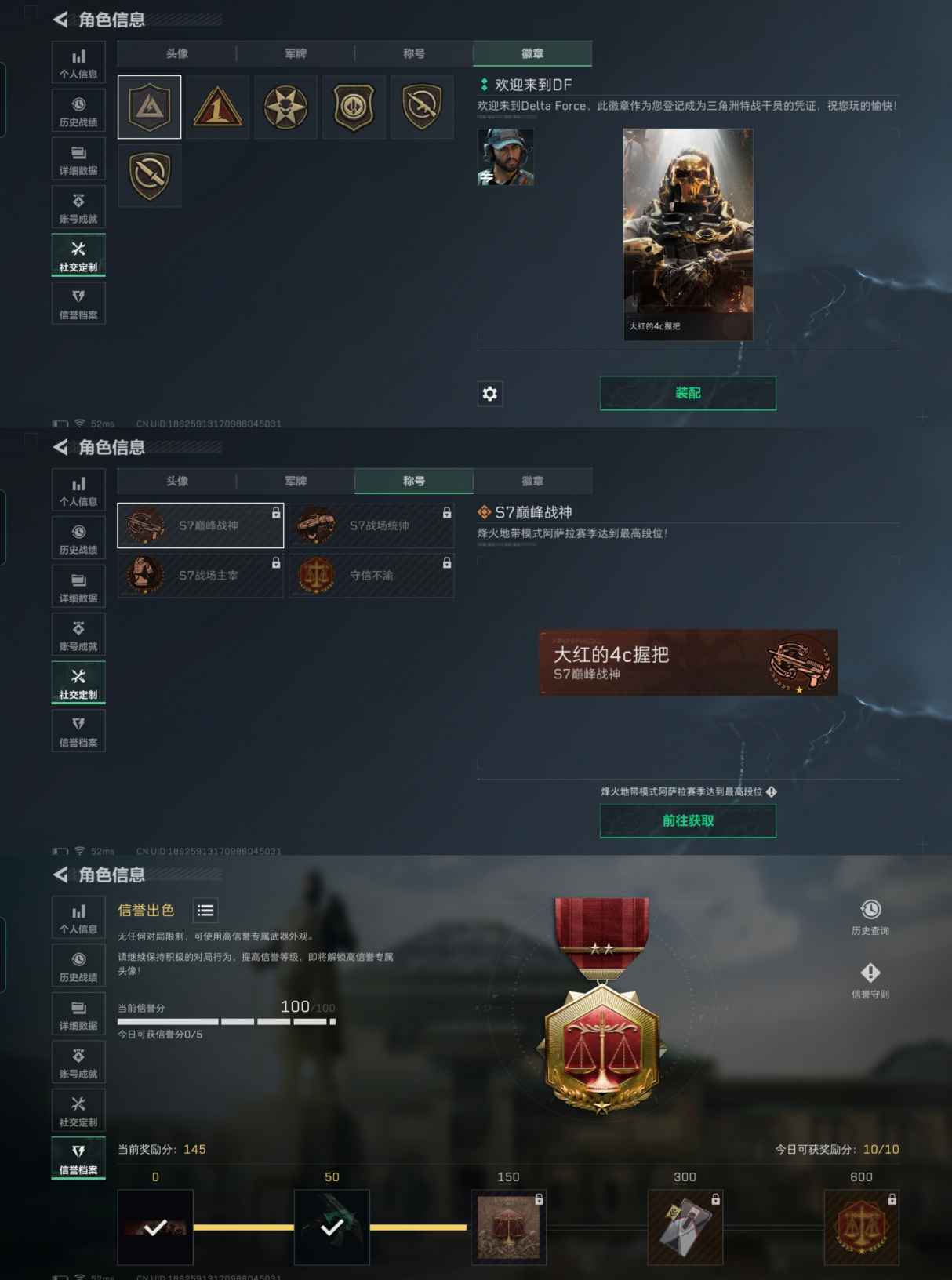View the 信誉守则 reputation rules icon
The width and height of the screenshot is (952, 1280).
pos(870,980)
